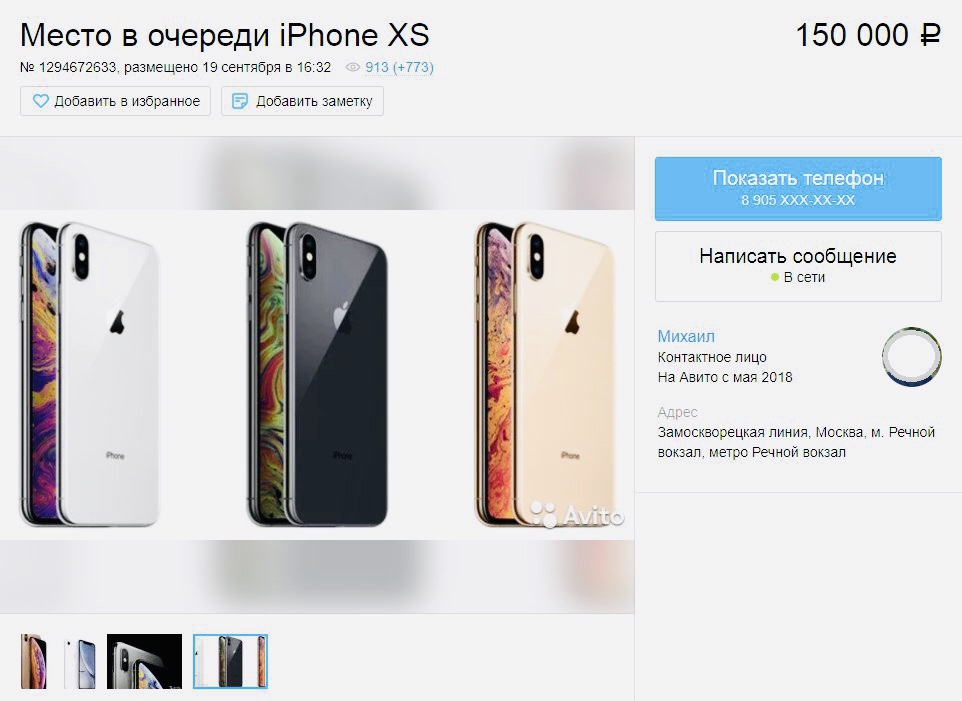Click the eye views counter icon
This screenshot has height=701, width=962.
click(353, 67)
